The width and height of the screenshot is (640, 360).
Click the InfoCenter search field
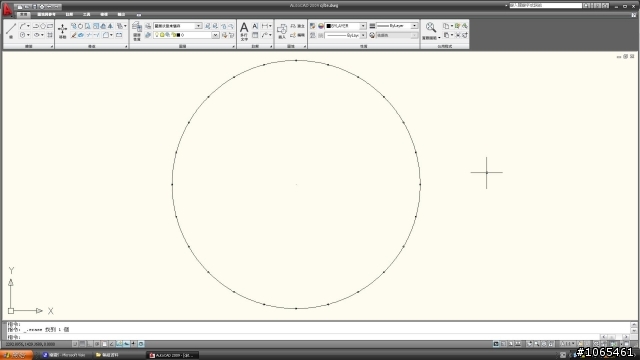point(546,5)
